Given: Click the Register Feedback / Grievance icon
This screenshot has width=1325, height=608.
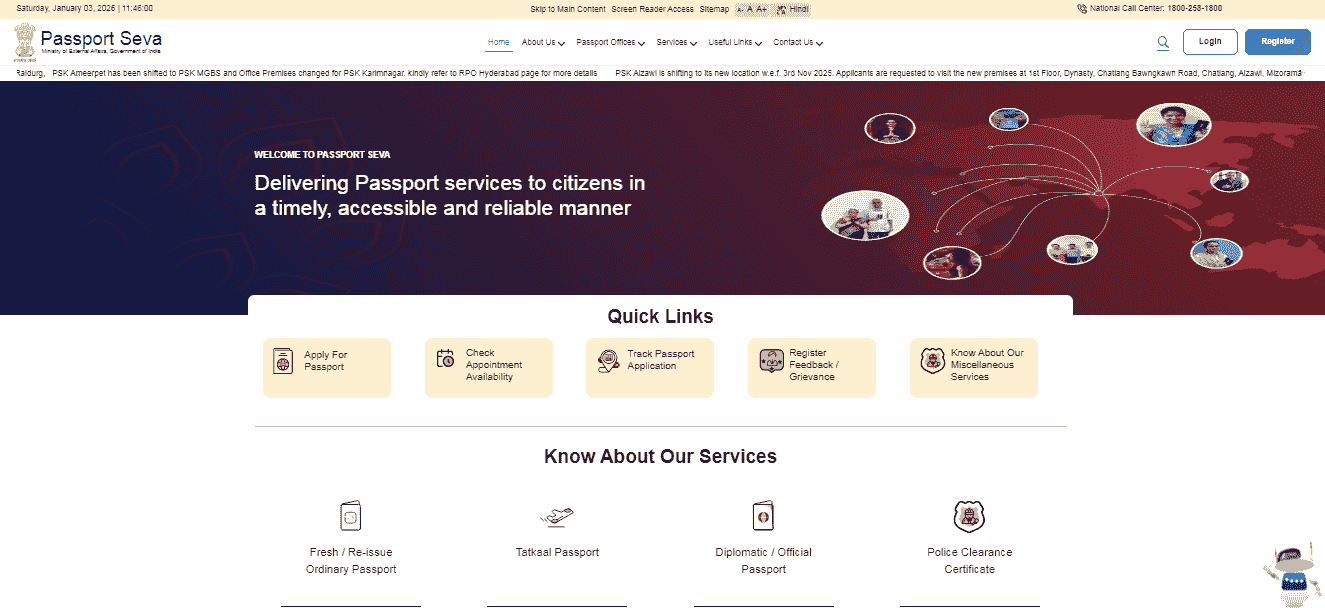Looking at the screenshot, I should click(x=770, y=360).
